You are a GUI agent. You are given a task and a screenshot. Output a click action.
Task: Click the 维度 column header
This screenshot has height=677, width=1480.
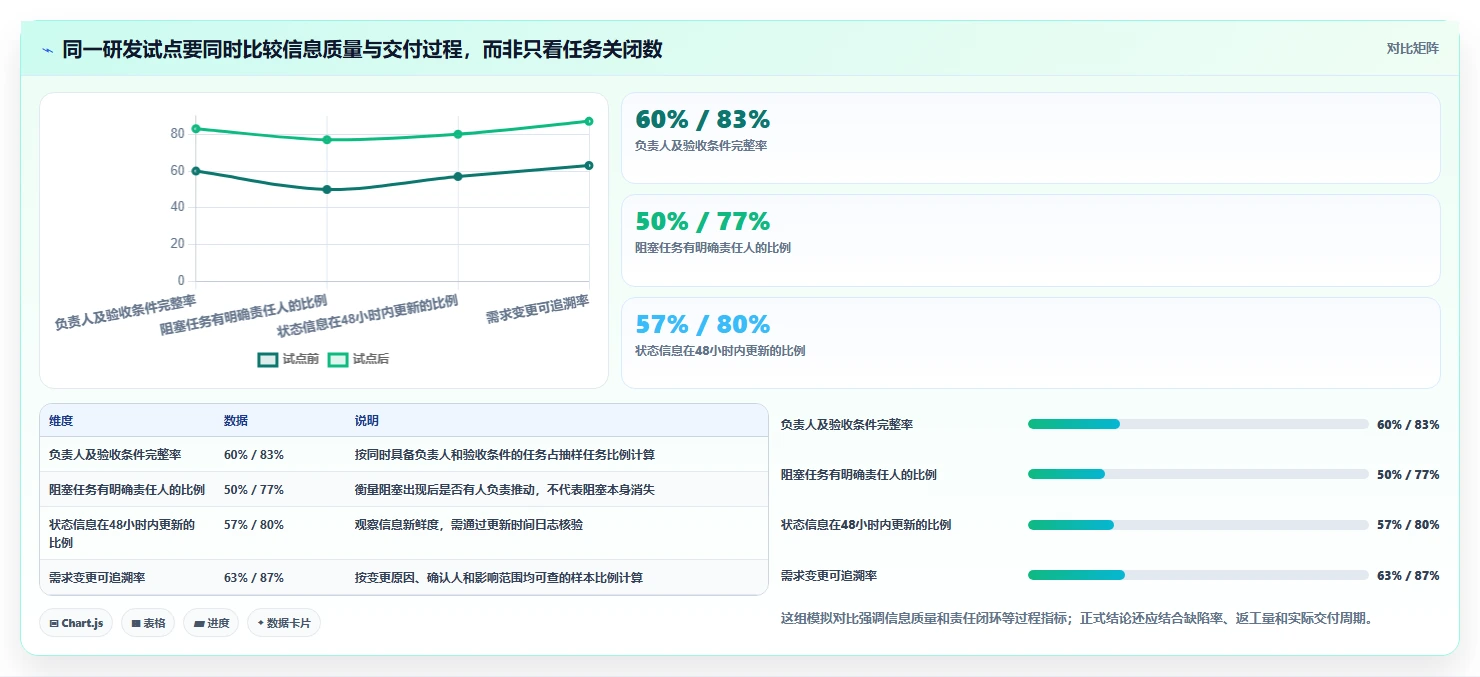click(x=61, y=421)
